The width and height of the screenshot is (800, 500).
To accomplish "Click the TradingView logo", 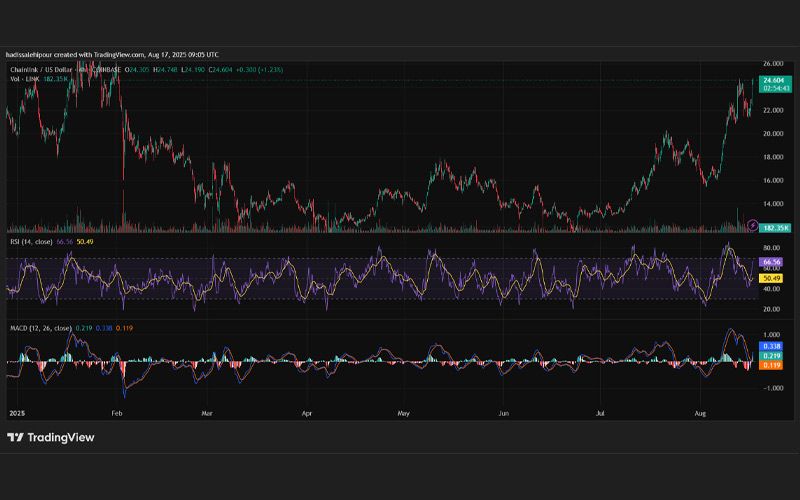I will (x=51, y=437).
